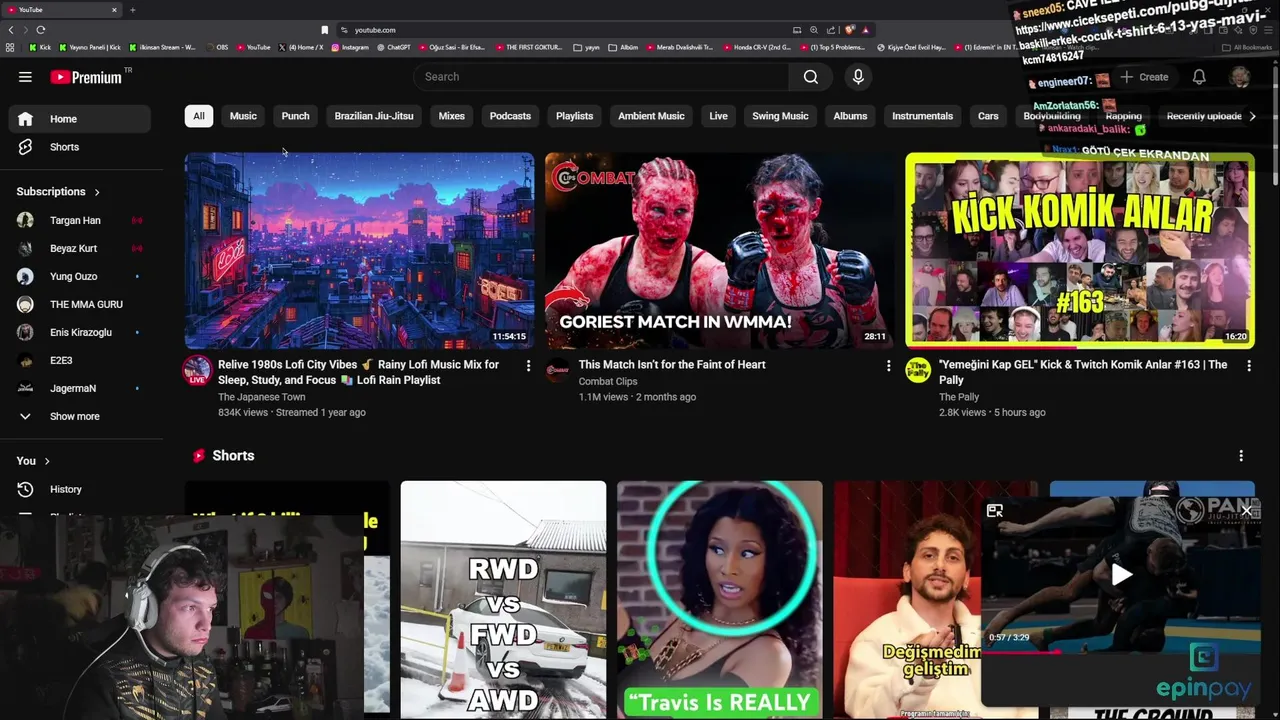Open Home in the sidebar
1280x720 pixels.
point(80,119)
